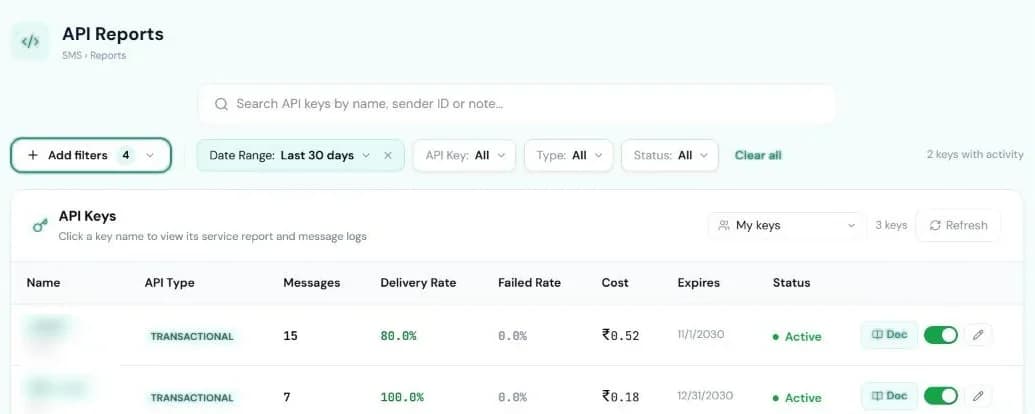Screen dimensions: 1035x414
Task: Click the TRANSACTIONAL badge in 15-message row
Action: coord(191,336)
